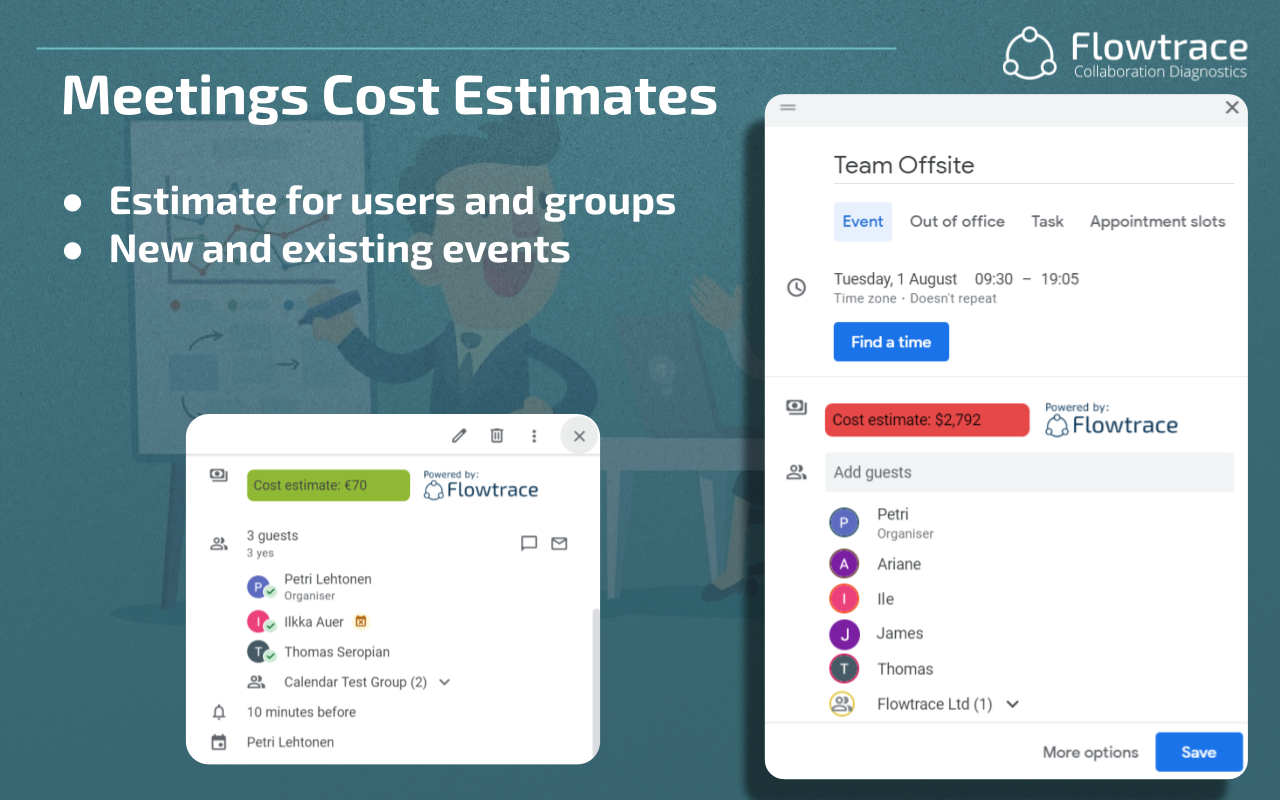Expand the Flowtrace Ltd guest group
Image resolution: width=1280 pixels, height=800 pixels.
click(1012, 704)
